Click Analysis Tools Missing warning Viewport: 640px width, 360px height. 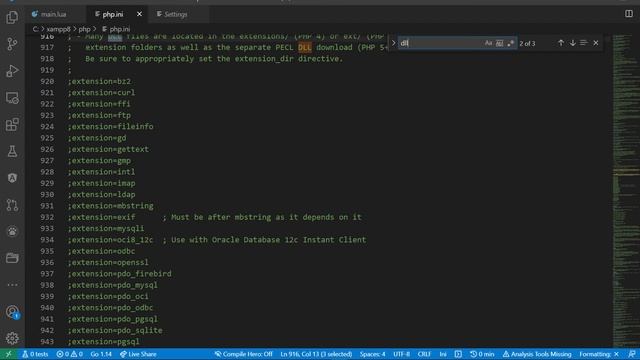click(x=537, y=354)
